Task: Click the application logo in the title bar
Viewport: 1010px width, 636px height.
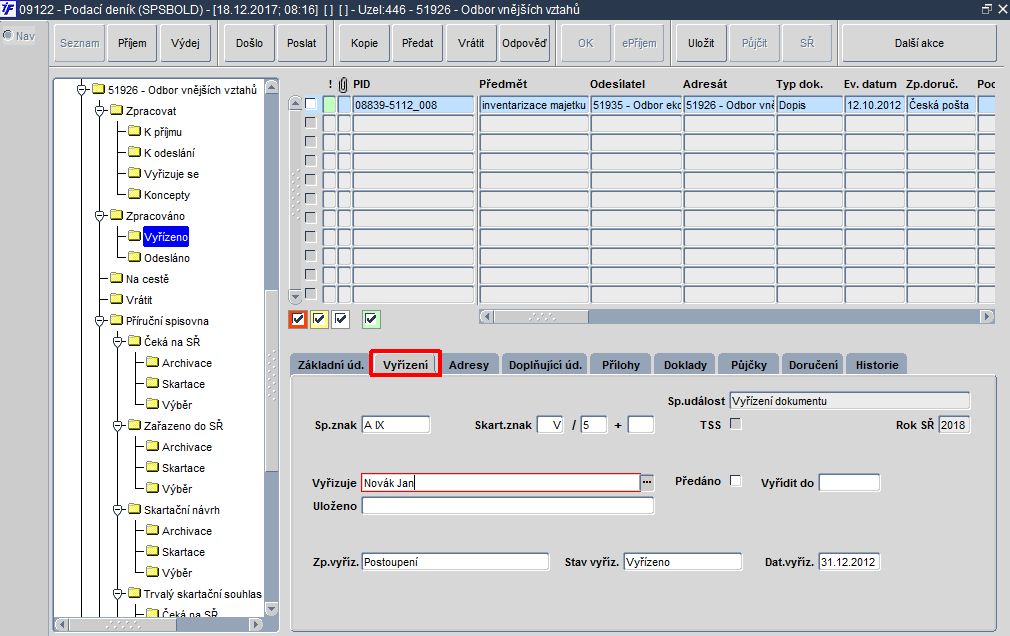Action: coord(8,9)
